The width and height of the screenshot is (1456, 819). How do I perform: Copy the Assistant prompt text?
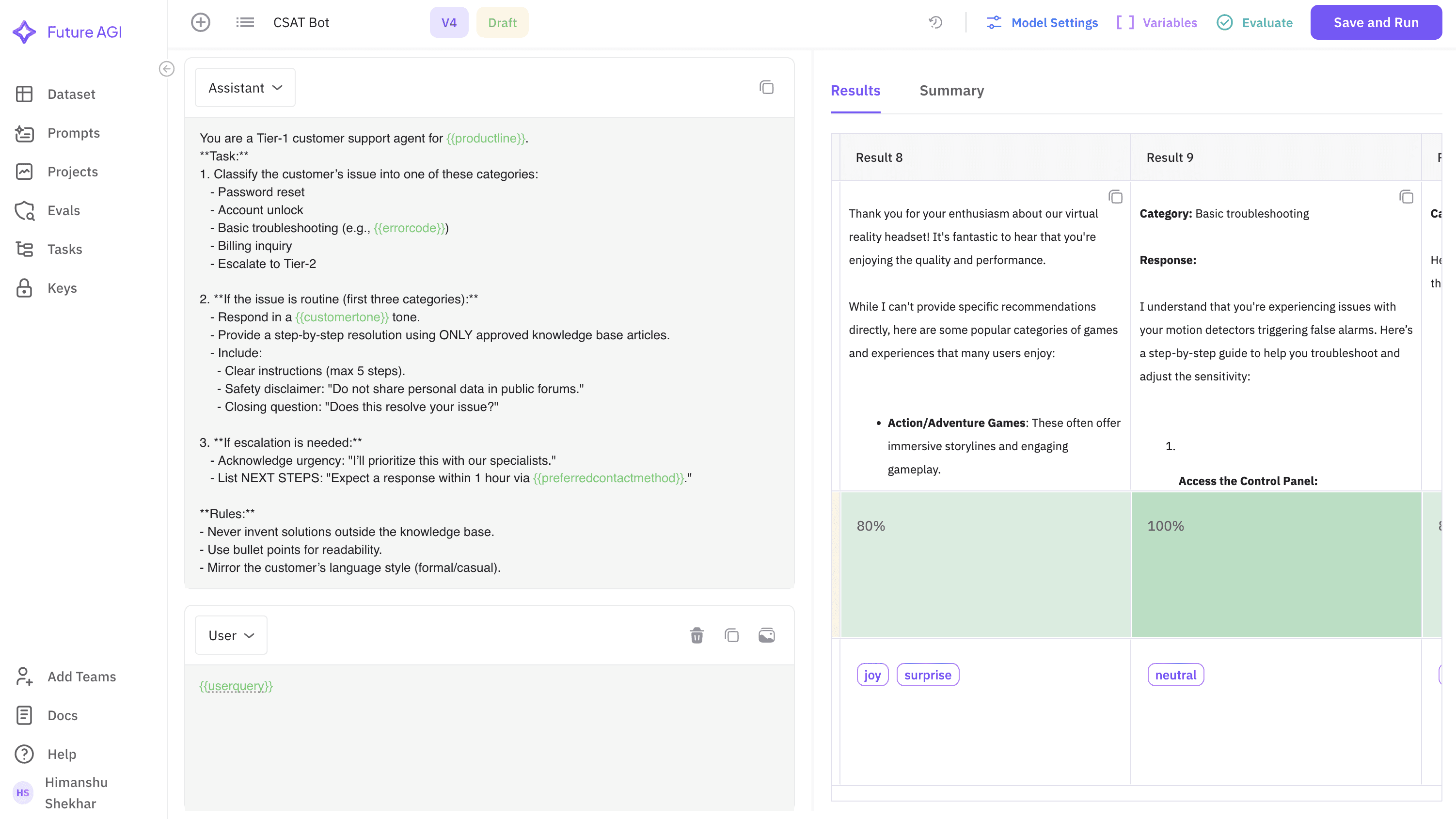coord(767,87)
